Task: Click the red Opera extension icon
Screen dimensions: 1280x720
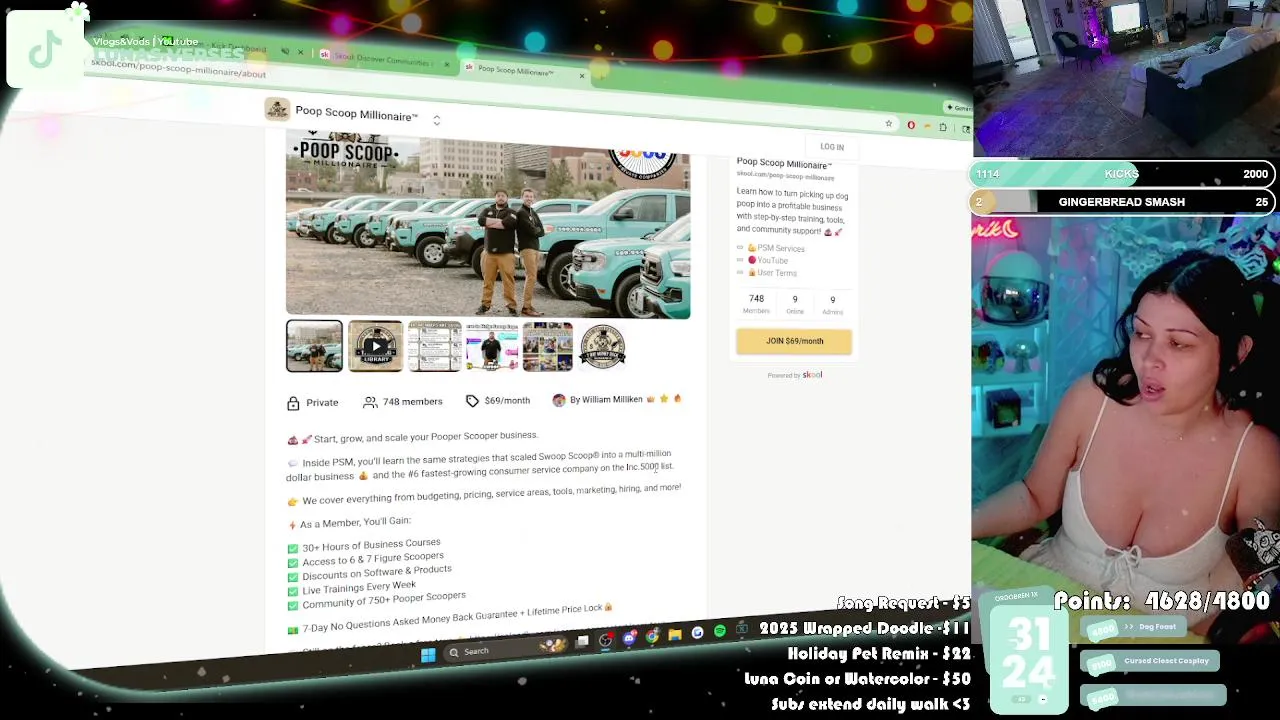Action: (911, 126)
